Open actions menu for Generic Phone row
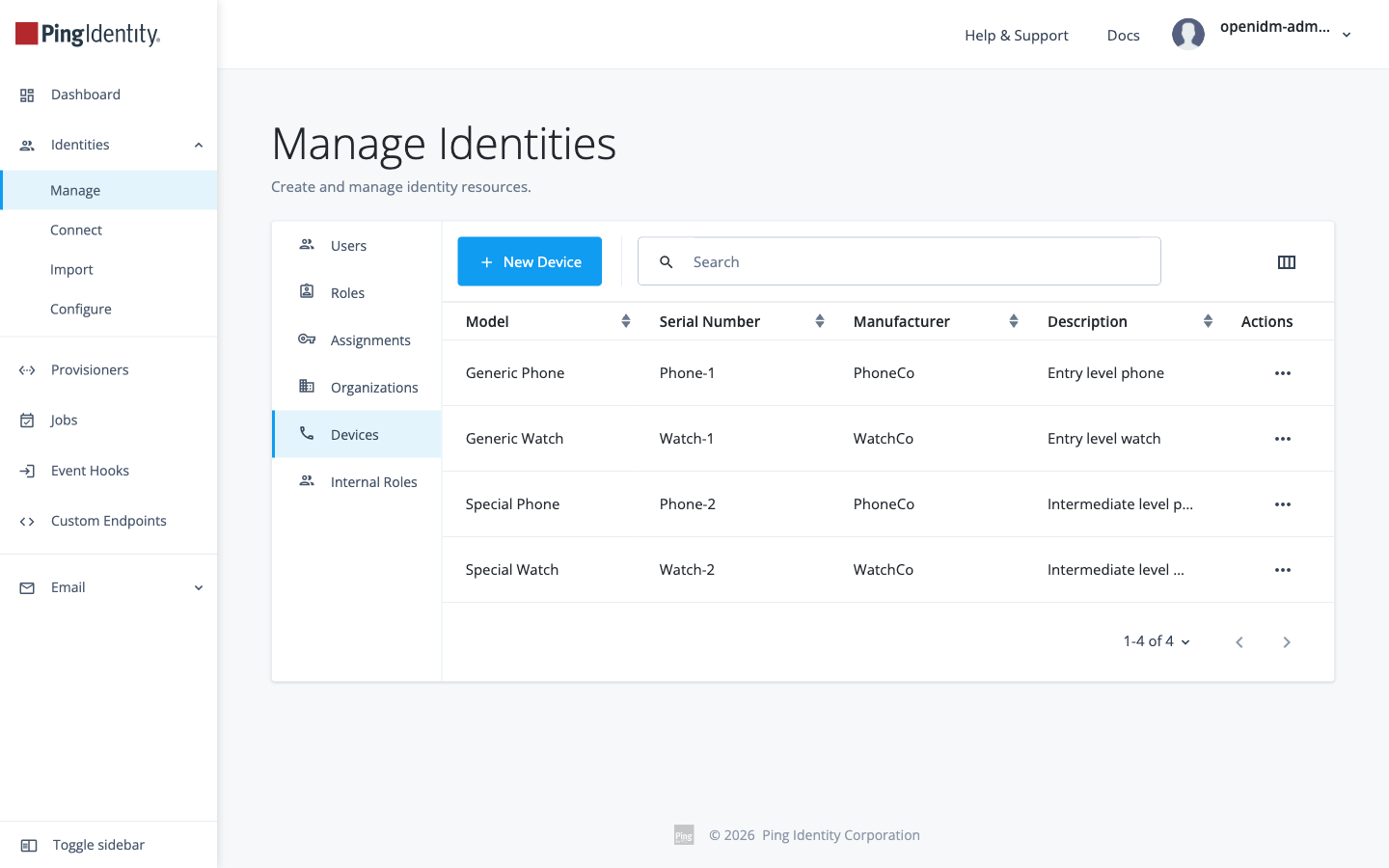This screenshot has height=868, width=1389. 1282,373
